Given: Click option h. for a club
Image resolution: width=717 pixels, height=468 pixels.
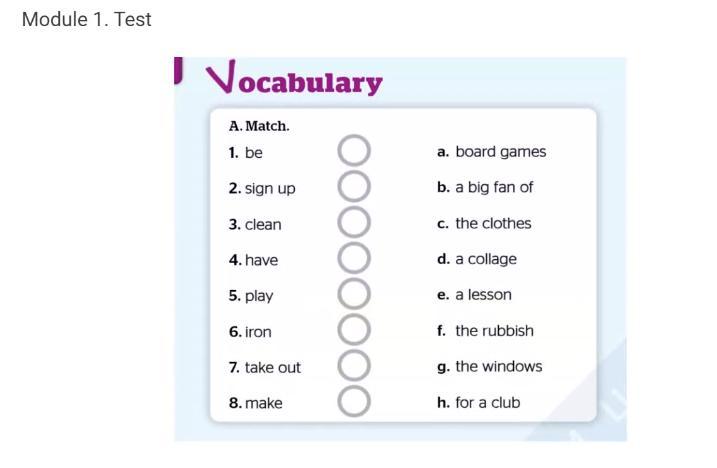Looking at the screenshot, I should coord(479,403).
